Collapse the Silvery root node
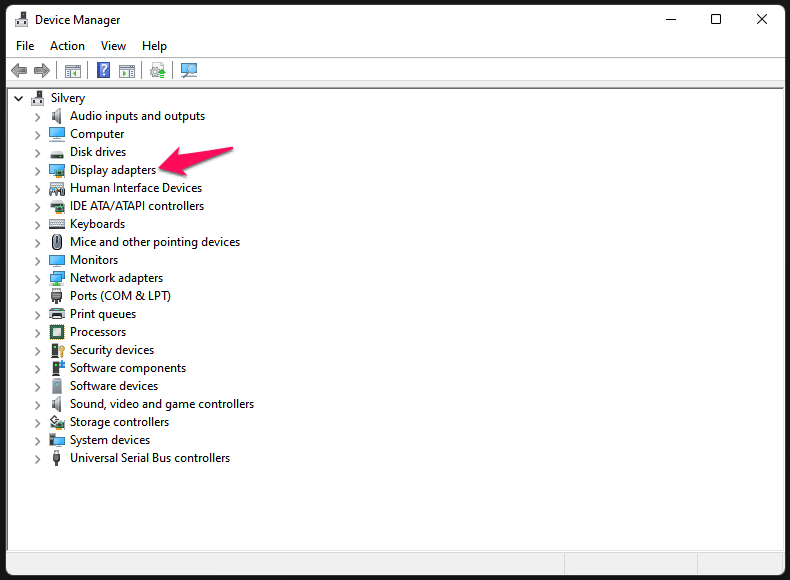Image resolution: width=790 pixels, height=580 pixels. tap(19, 98)
